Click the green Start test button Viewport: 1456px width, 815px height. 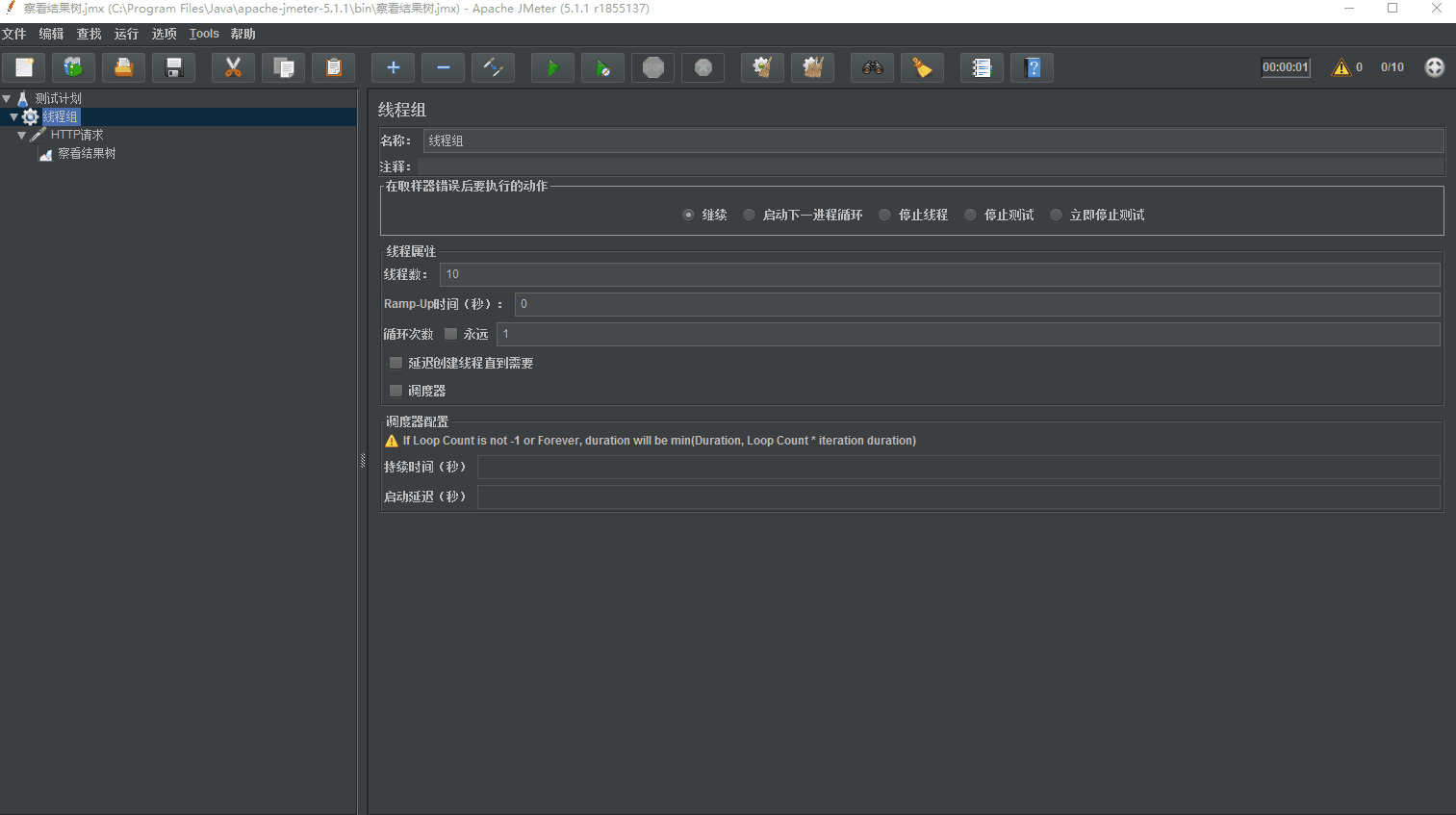point(552,67)
